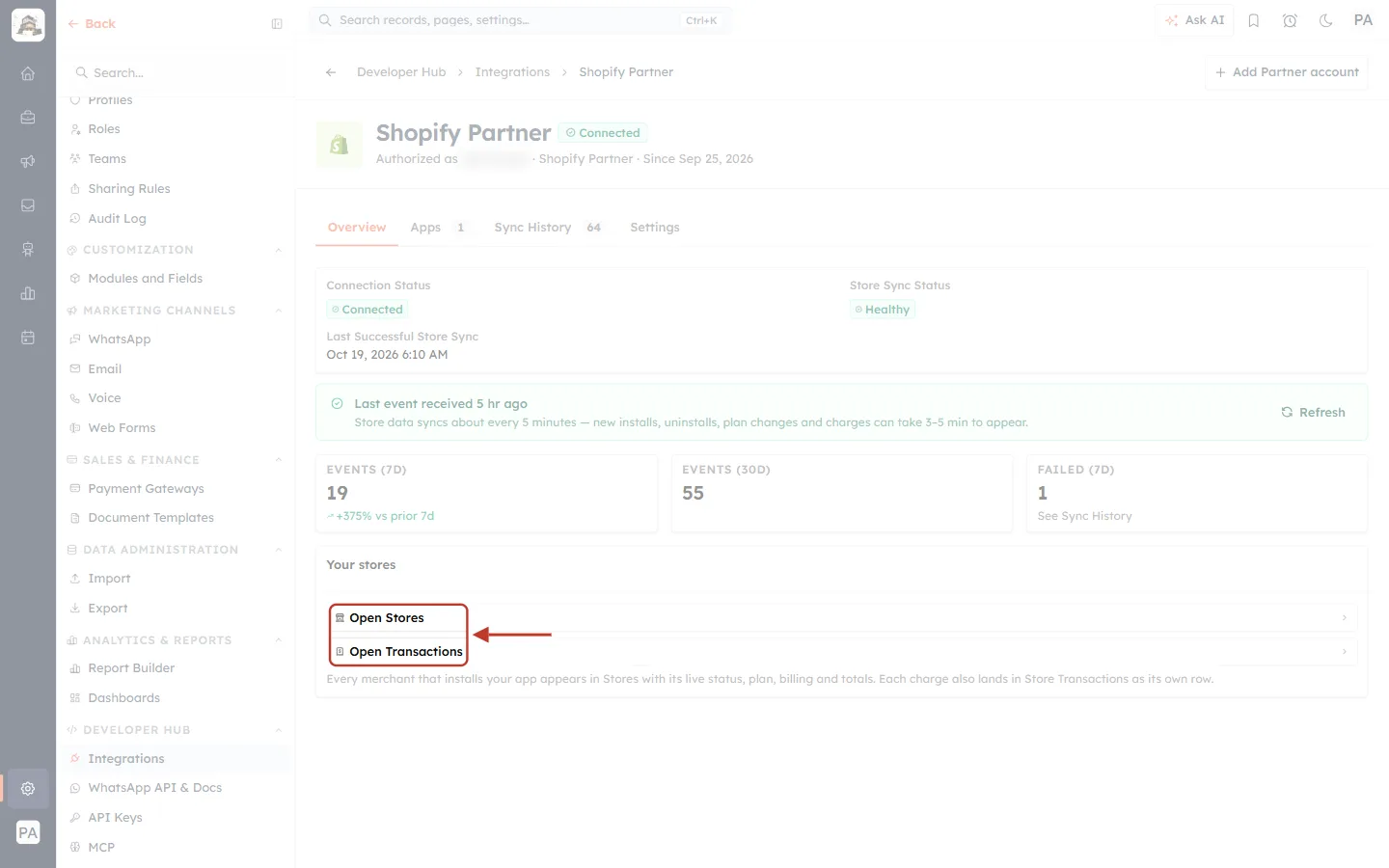Open the home icon in left rail

[x=28, y=73]
